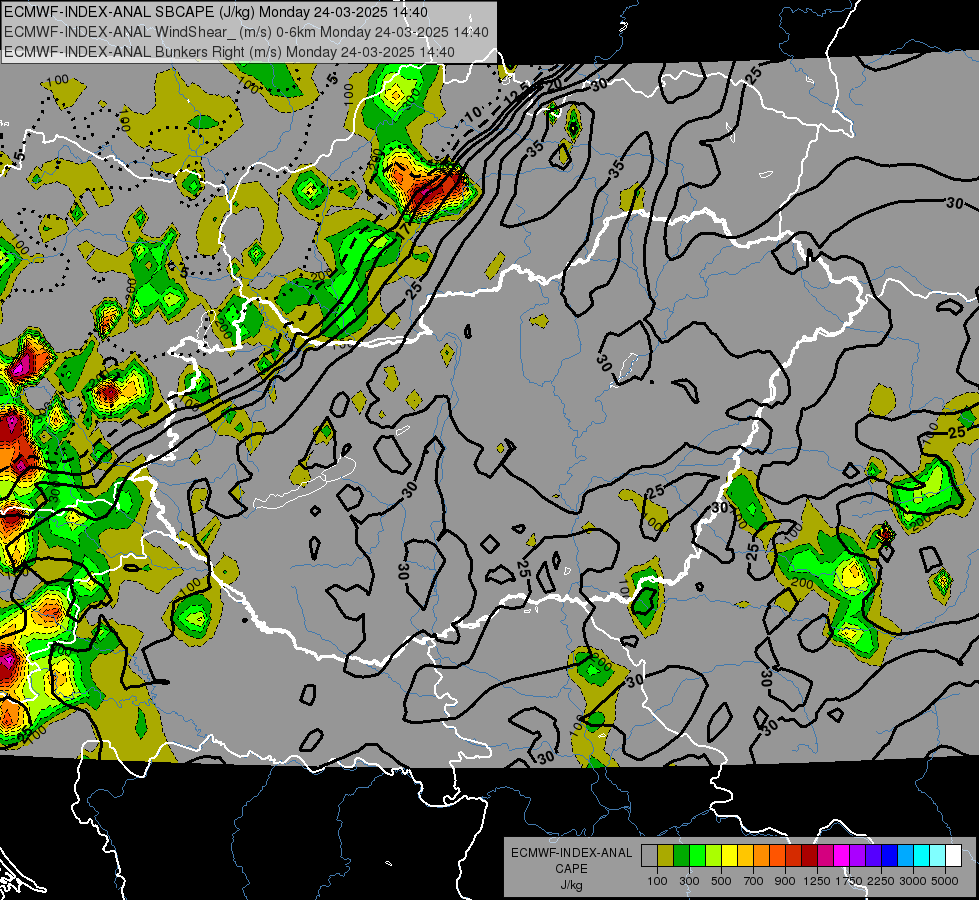Click the legend scale value 300

(689, 881)
